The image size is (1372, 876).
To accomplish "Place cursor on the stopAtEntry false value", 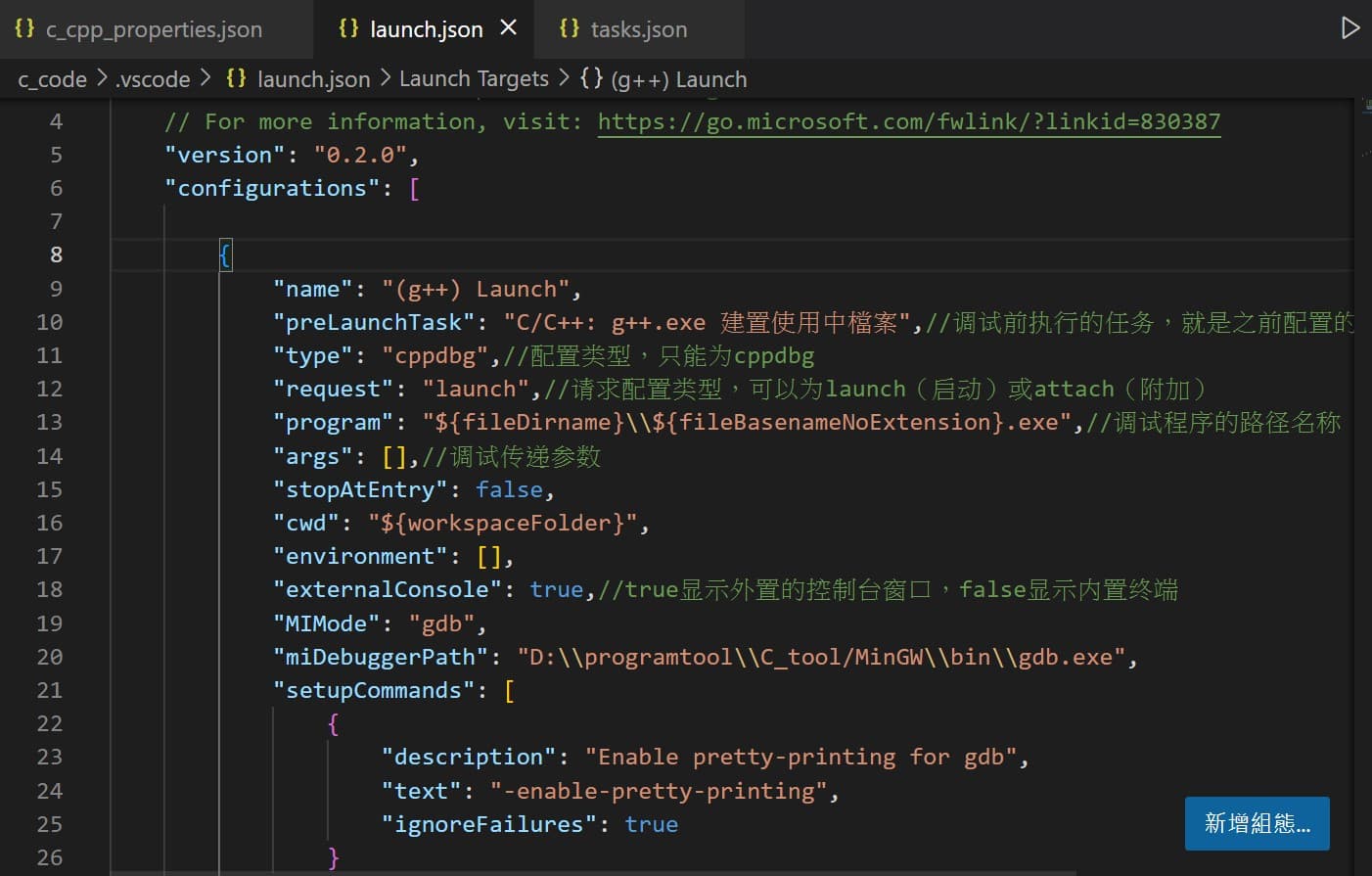I will tap(509, 489).
